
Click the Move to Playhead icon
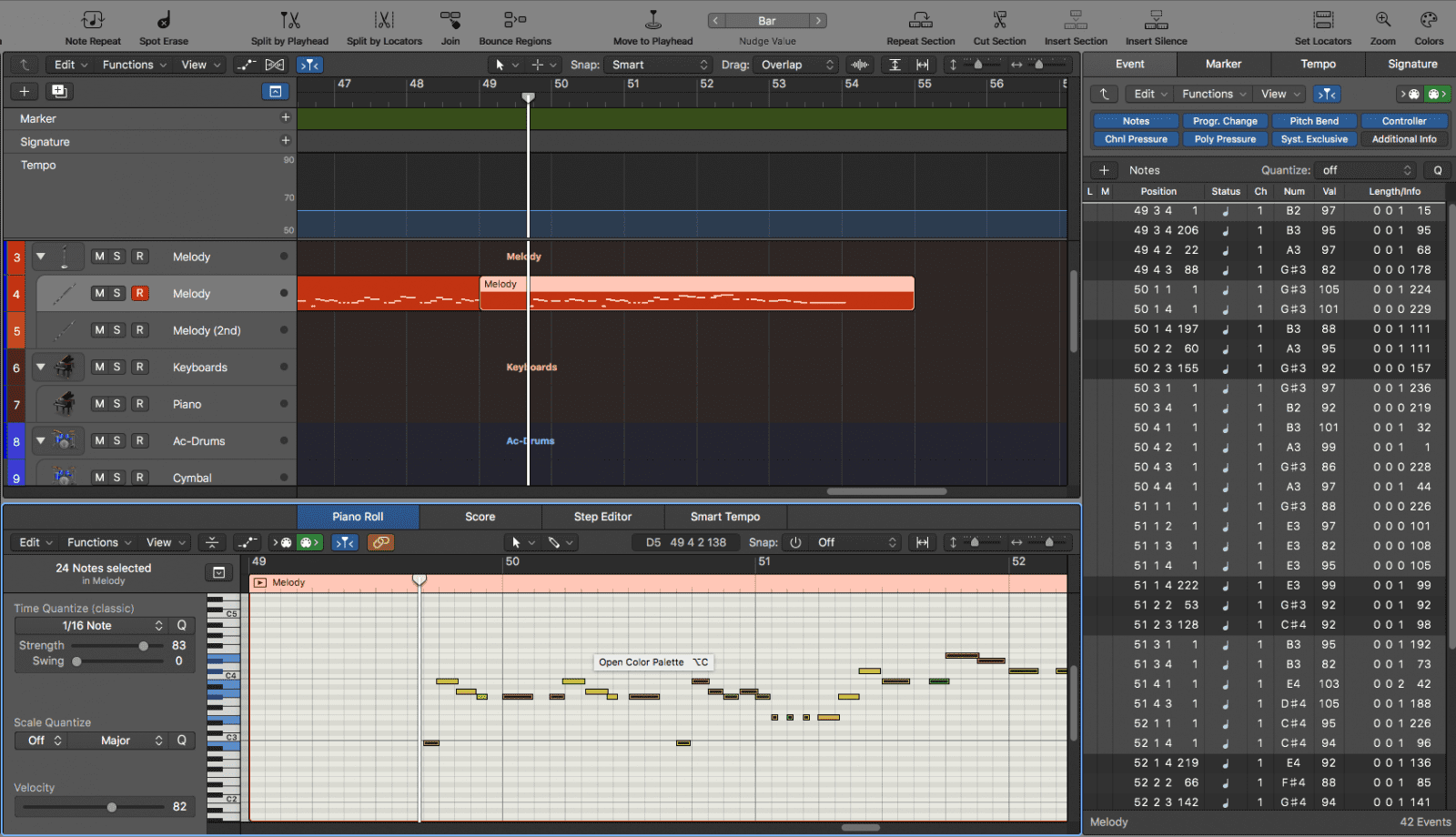(x=653, y=20)
